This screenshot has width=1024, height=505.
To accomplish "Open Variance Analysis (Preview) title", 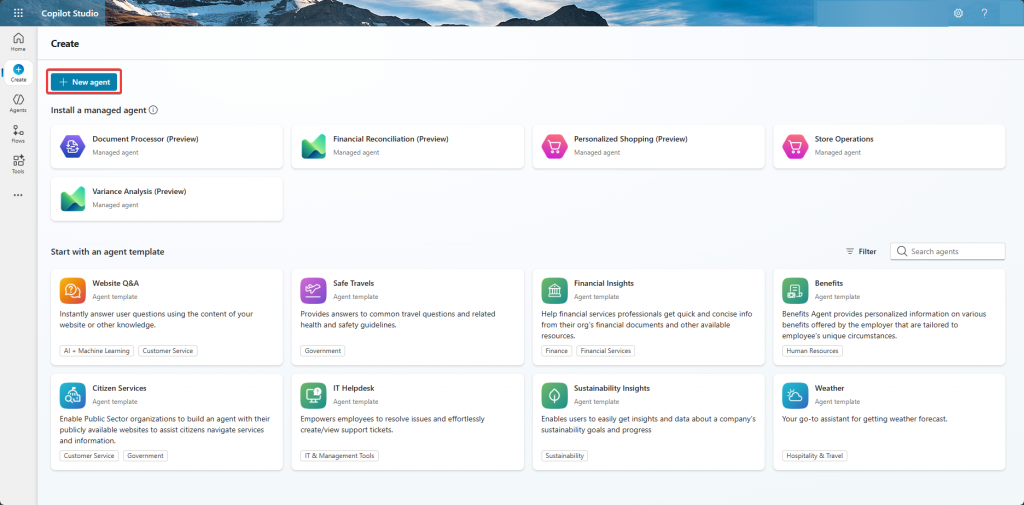I will point(140,191).
